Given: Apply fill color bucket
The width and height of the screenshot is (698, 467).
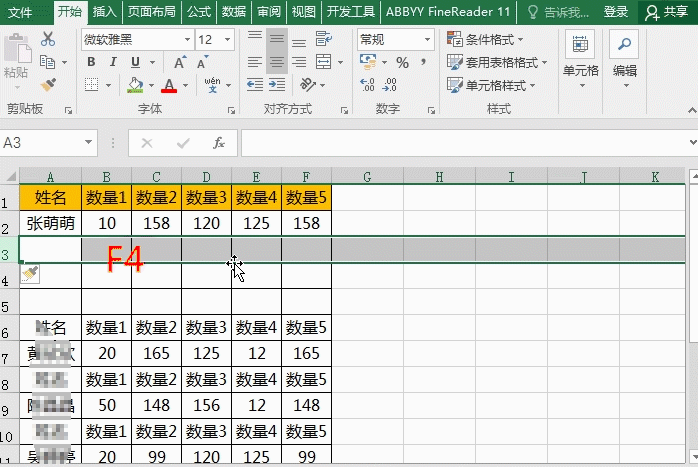Looking at the screenshot, I should pyautogui.click(x=135, y=85).
